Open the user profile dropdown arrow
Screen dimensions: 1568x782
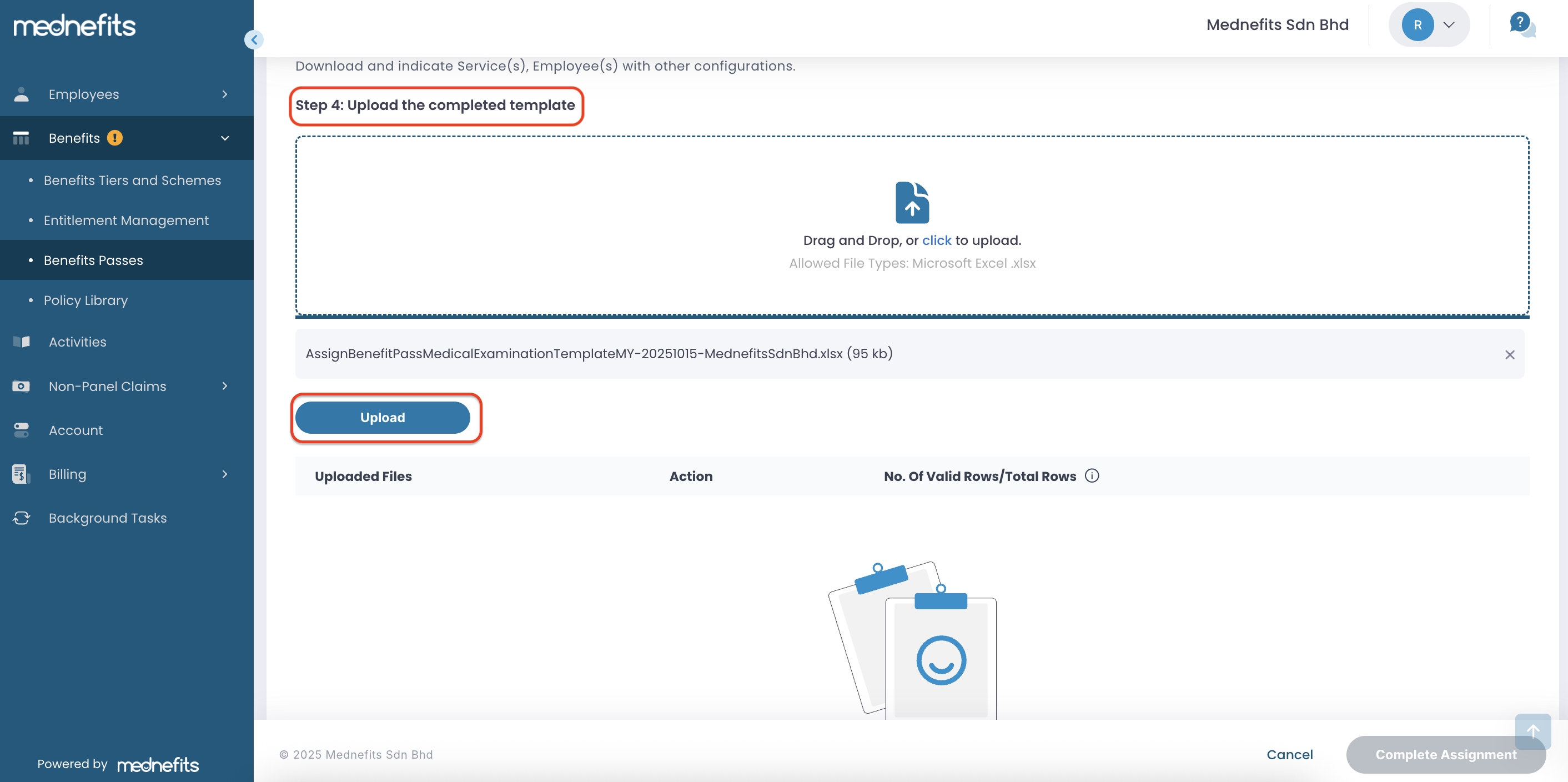coord(1449,25)
